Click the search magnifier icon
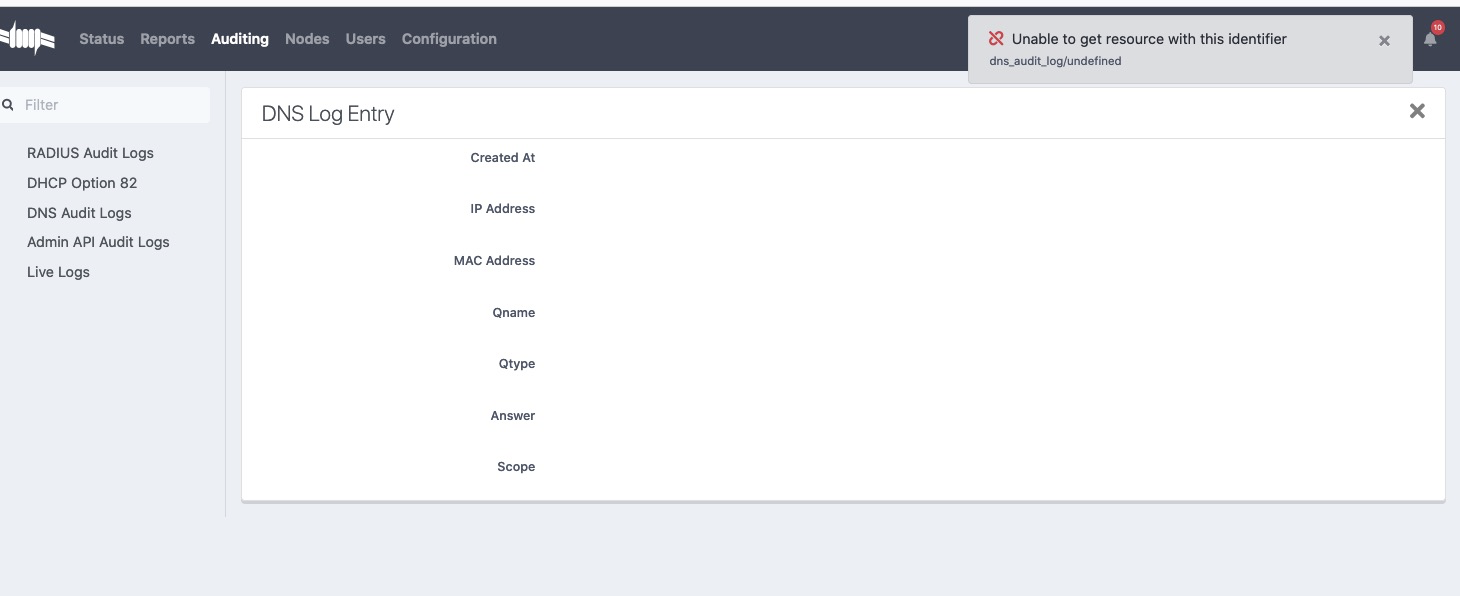Viewport: 1460px width, 596px height. coord(8,104)
